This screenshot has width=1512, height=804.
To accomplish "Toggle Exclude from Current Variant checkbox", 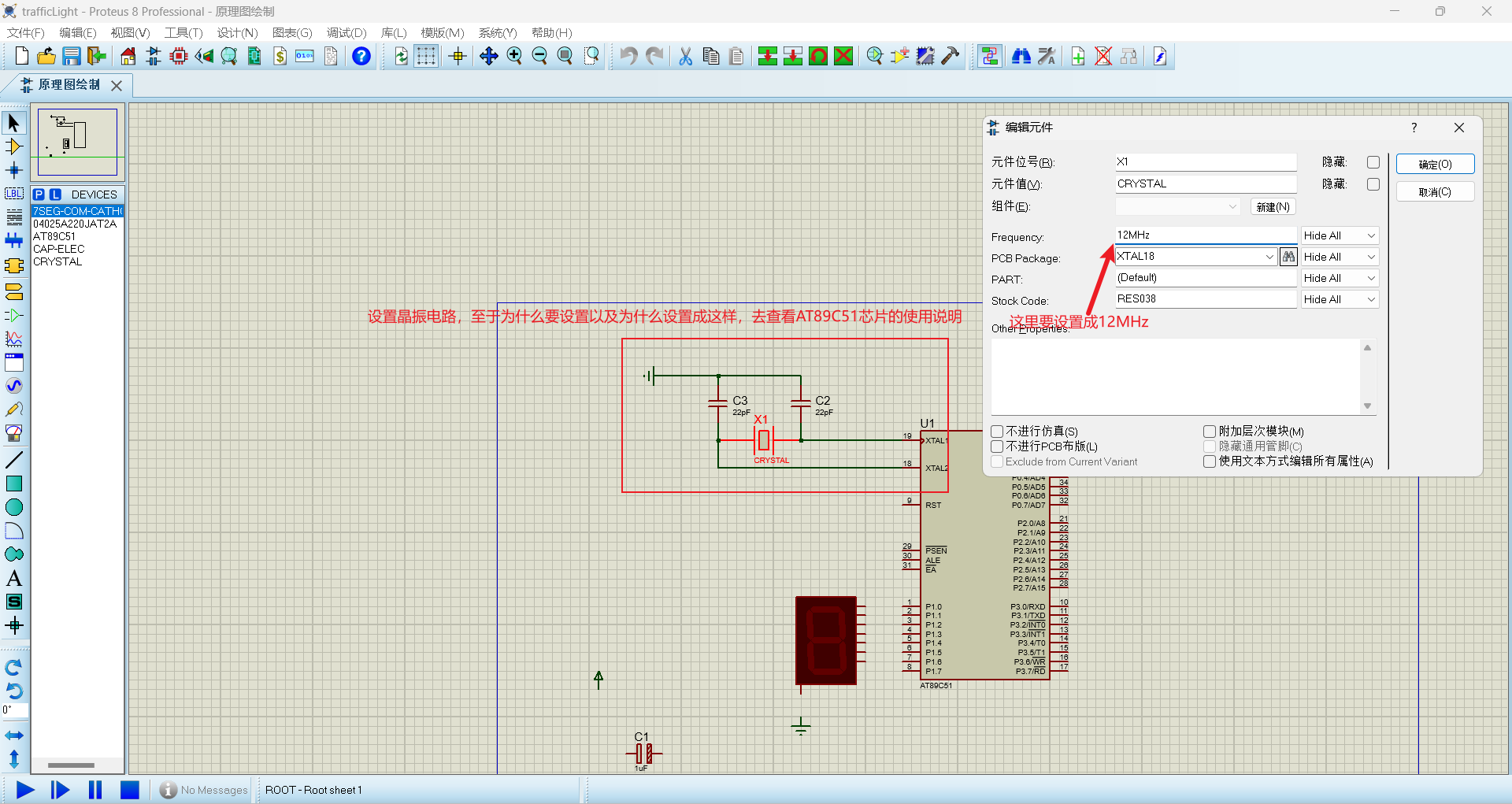I will tap(997, 461).
